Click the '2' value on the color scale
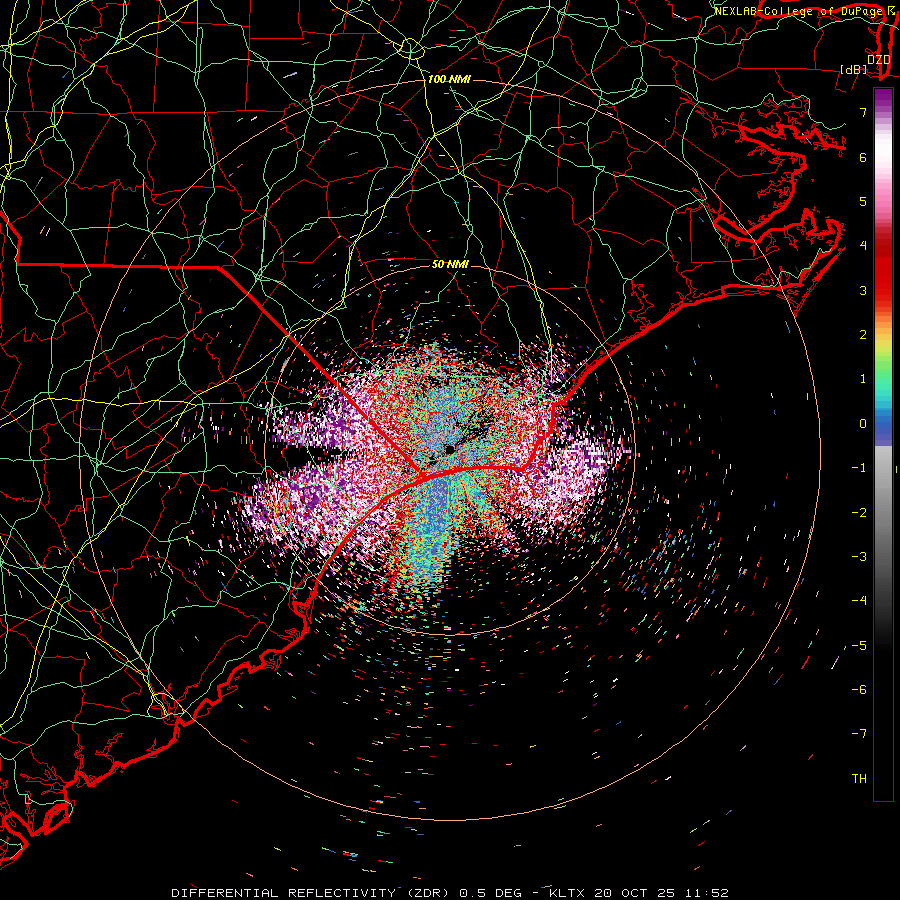Viewport: 900px width, 900px height. pyautogui.click(x=863, y=335)
